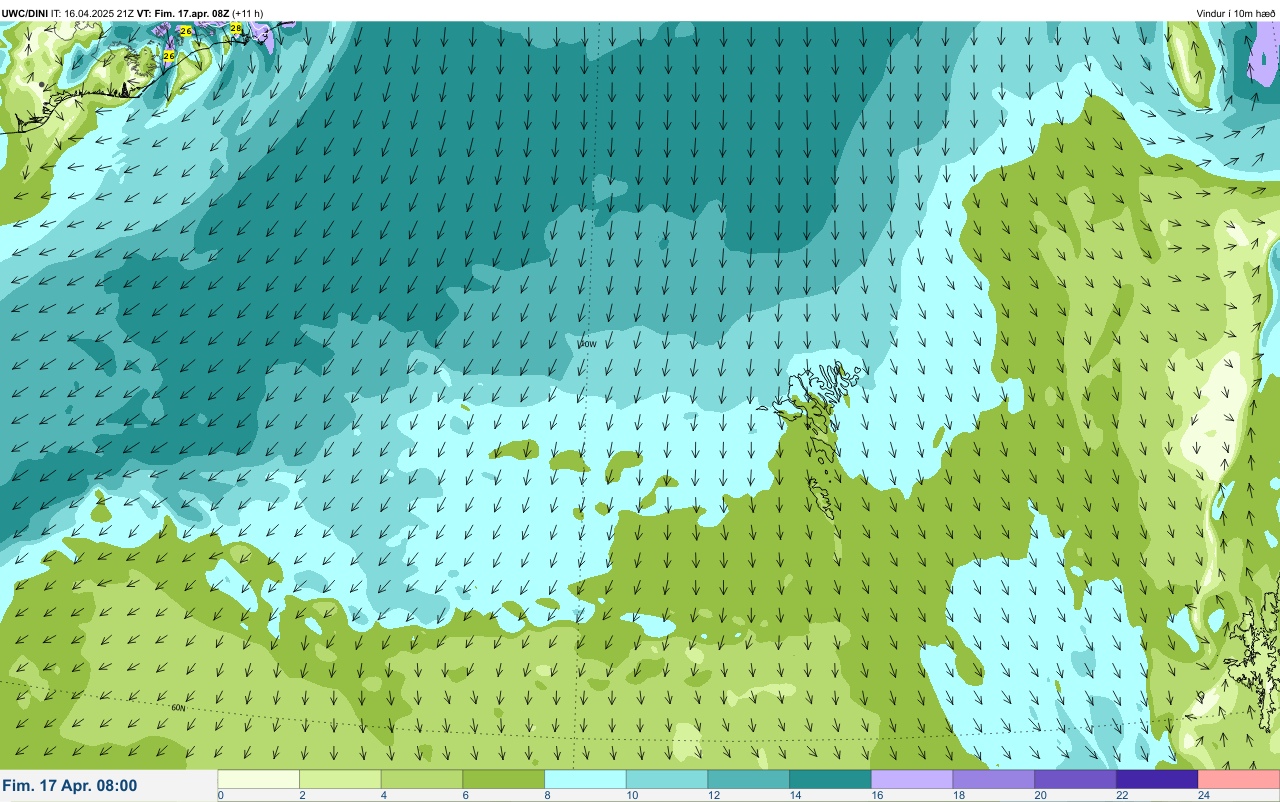This screenshot has width=1280, height=802.
Task: Click the "60N" latitude label on map
Action: pyautogui.click(x=179, y=707)
